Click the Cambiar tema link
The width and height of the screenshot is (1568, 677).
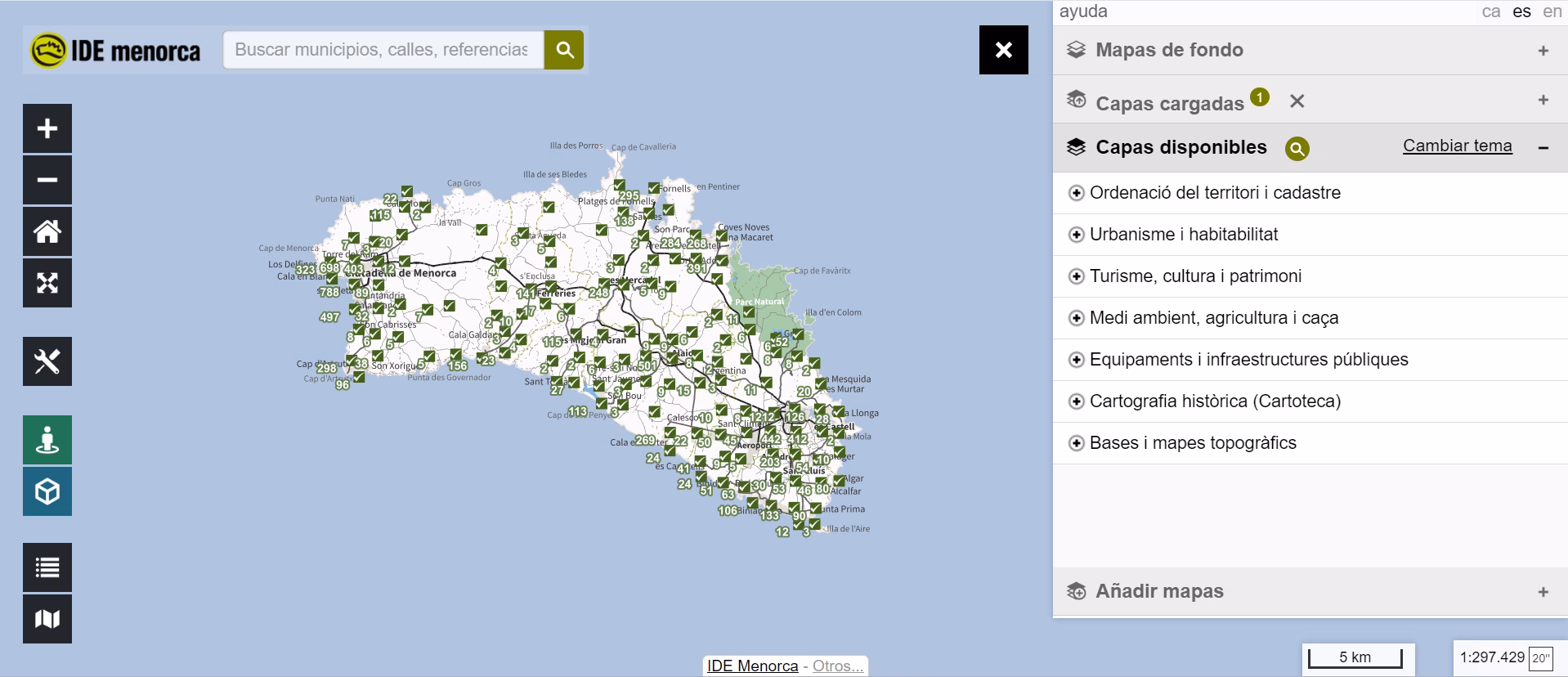(1457, 146)
